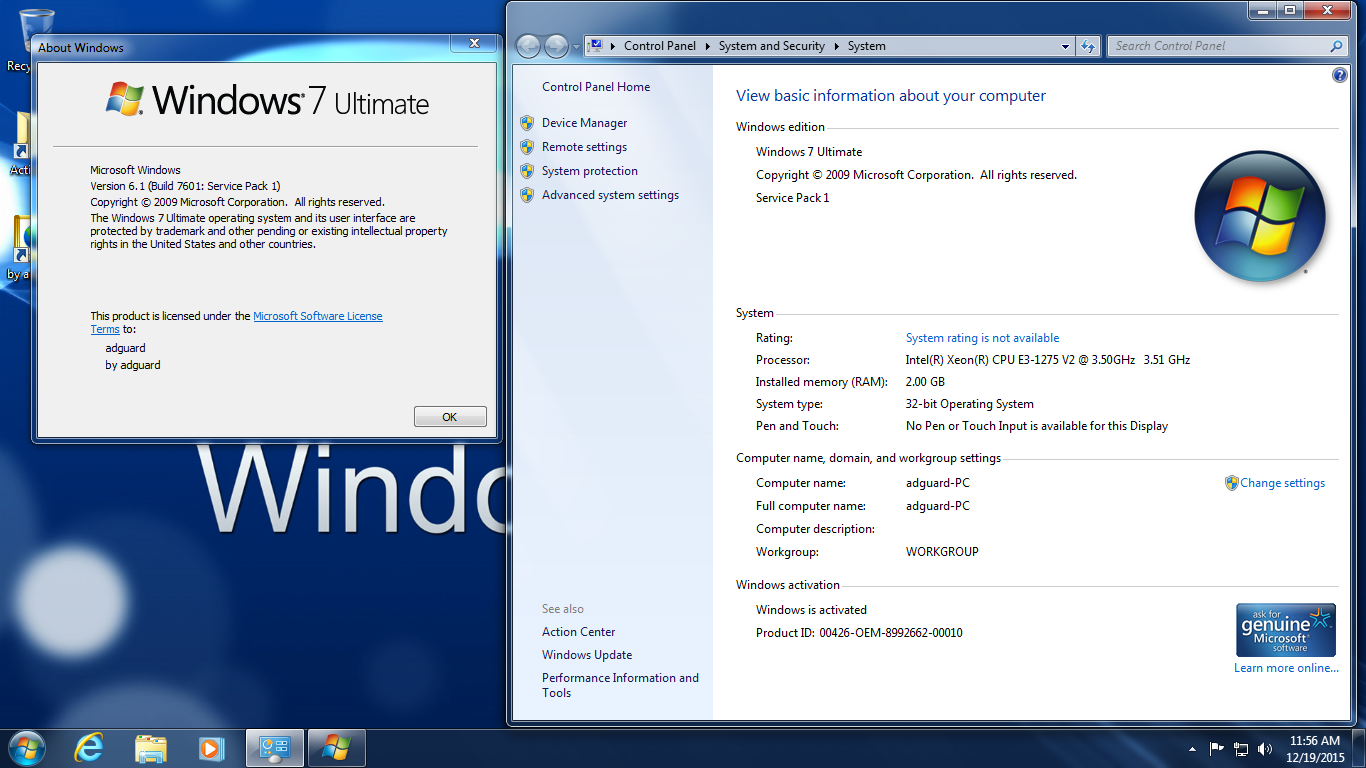The image size is (1366, 768).
Task: Minimize the Control Panel System window
Action: coord(1263,10)
